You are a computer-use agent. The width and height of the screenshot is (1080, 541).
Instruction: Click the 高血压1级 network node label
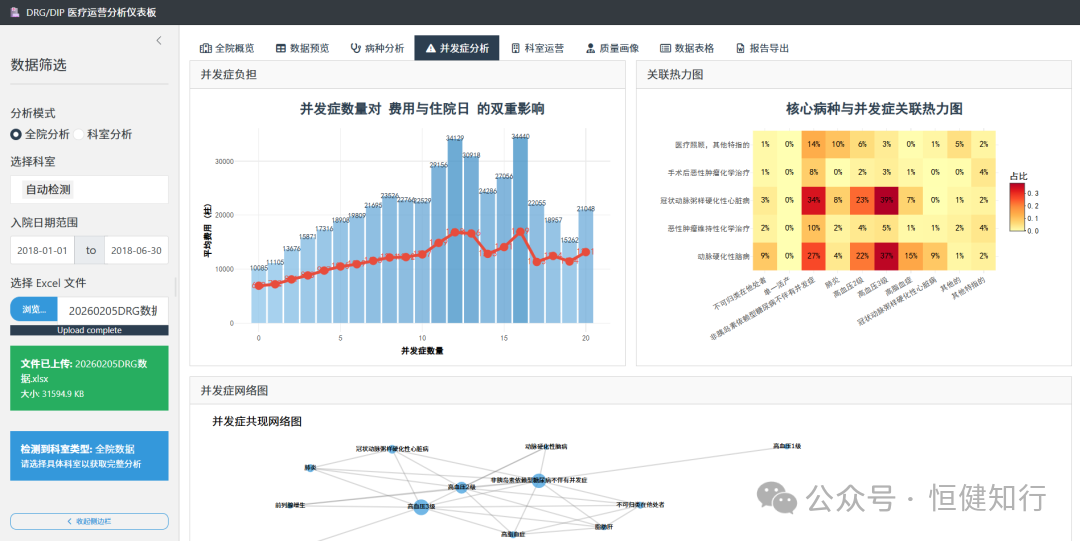[x=787, y=447]
